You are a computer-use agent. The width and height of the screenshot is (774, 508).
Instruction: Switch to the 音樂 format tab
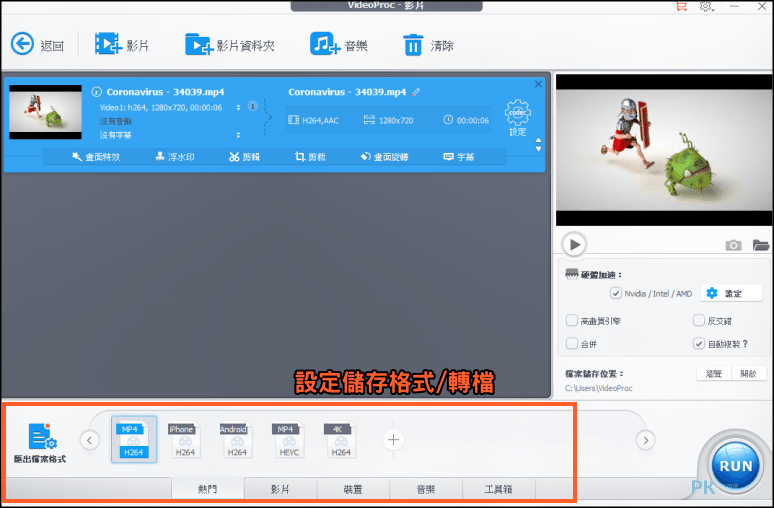coord(426,489)
